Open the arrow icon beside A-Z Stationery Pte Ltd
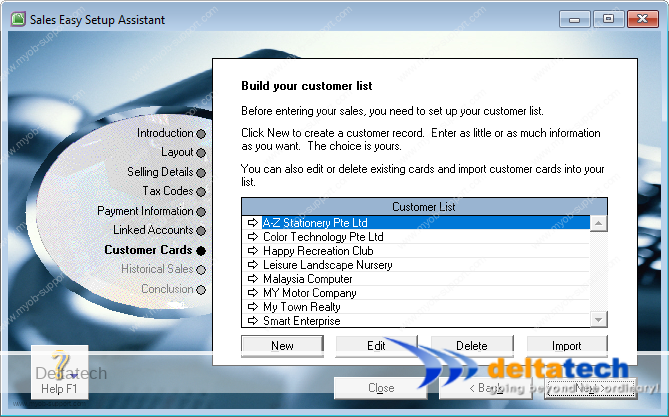This screenshot has width=669, height=417. 253,222
